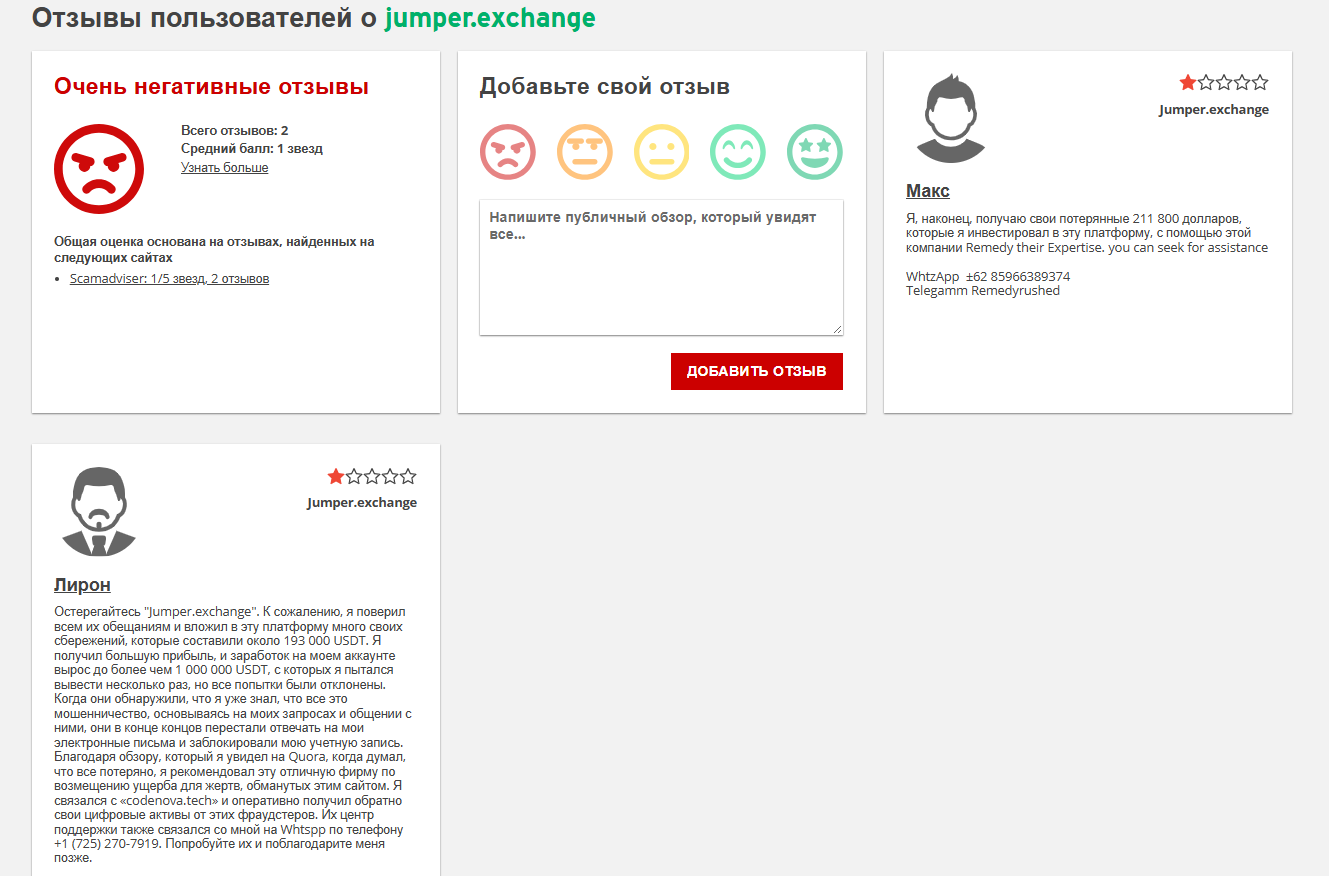Select the yellow neutral face rating
This screenshot has height=876, width=1329.
click(662, 152)
